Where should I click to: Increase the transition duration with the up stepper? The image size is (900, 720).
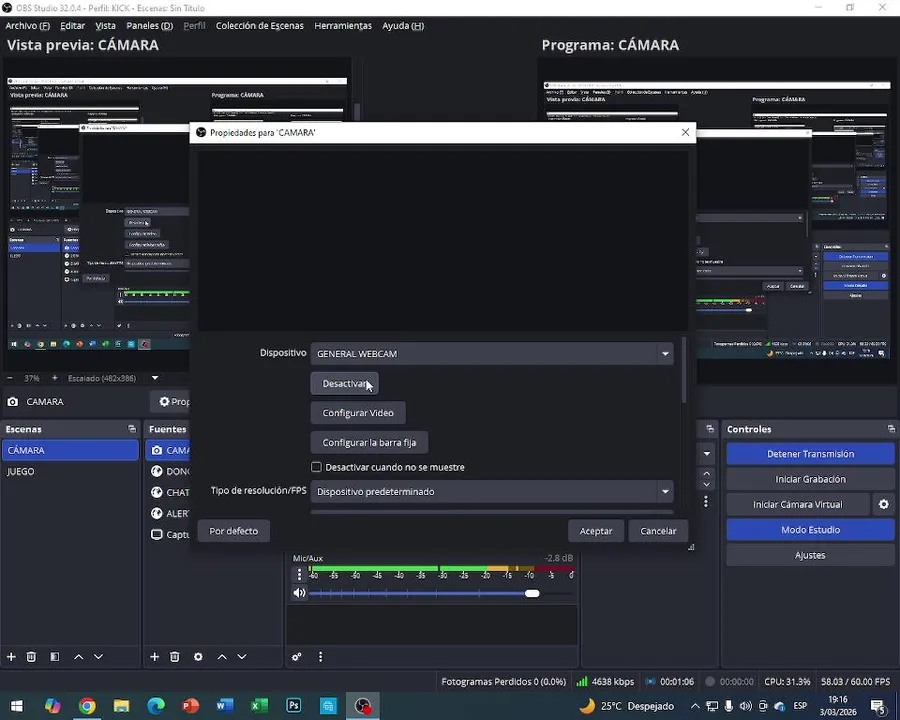click(x=707, y=474)
